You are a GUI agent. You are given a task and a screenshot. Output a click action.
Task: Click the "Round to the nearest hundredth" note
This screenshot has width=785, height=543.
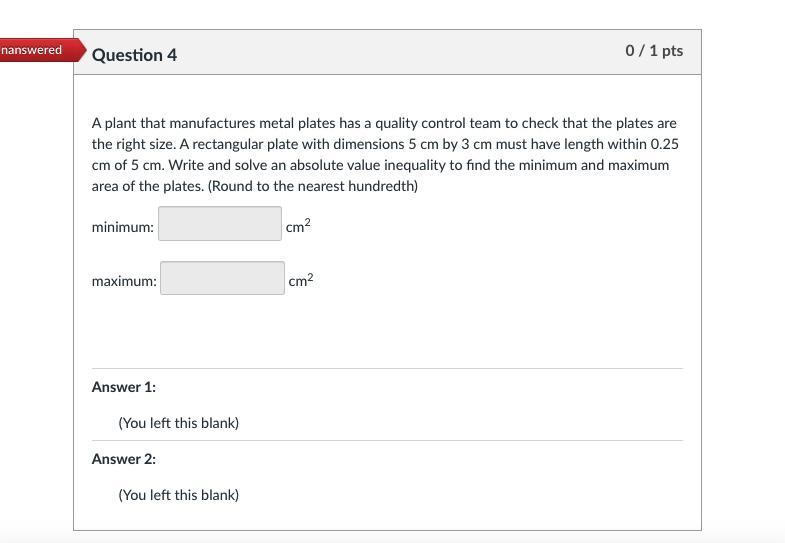(313, 186)
